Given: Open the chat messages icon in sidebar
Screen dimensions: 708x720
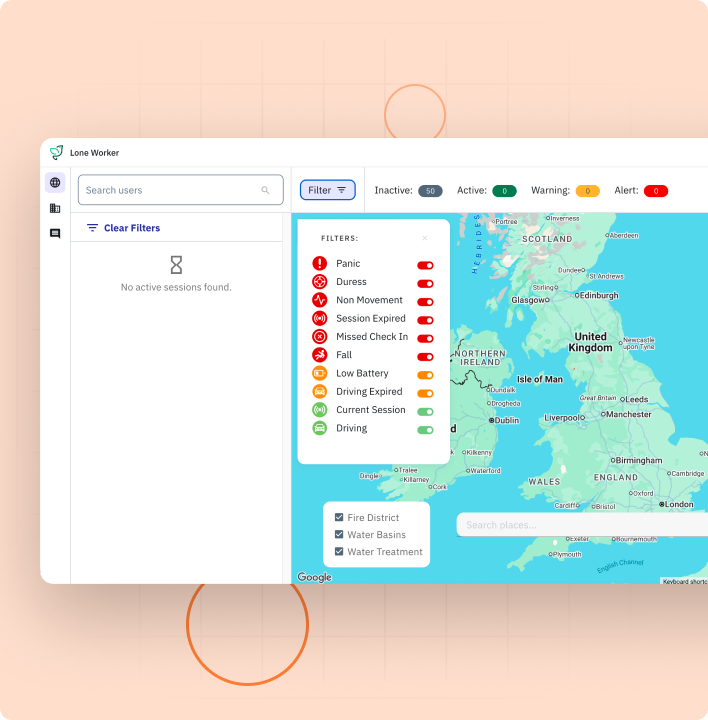Looking at the screenshot, I should point(55,234).
